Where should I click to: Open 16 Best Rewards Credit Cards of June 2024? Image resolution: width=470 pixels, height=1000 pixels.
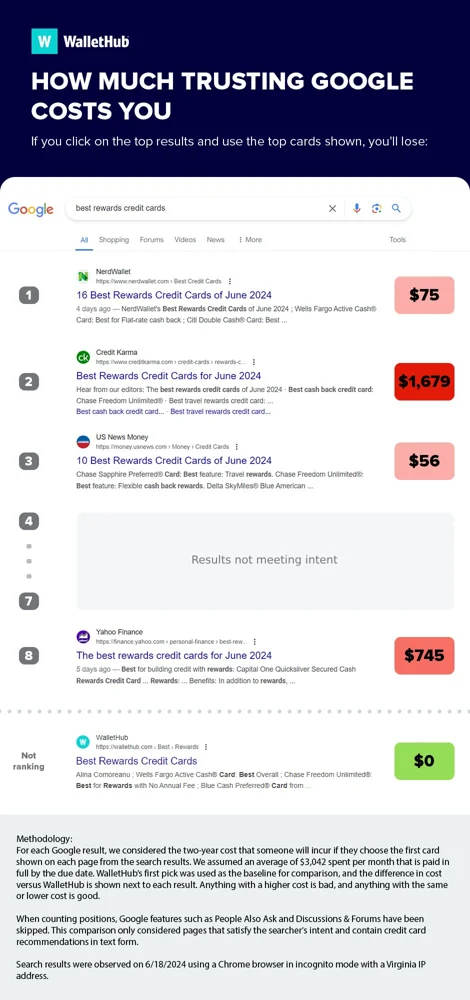[173, 295]
